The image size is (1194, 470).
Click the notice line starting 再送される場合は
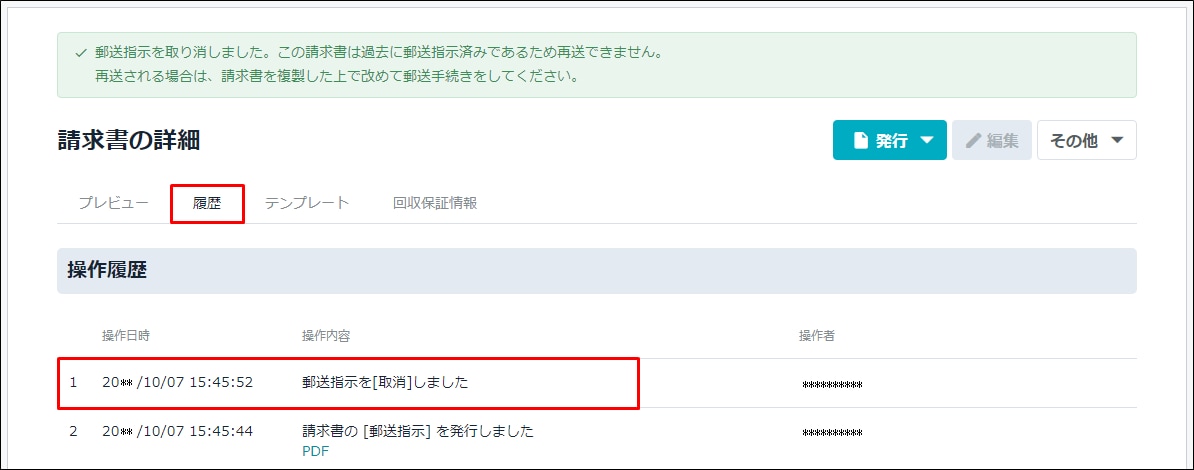point(336,76)
